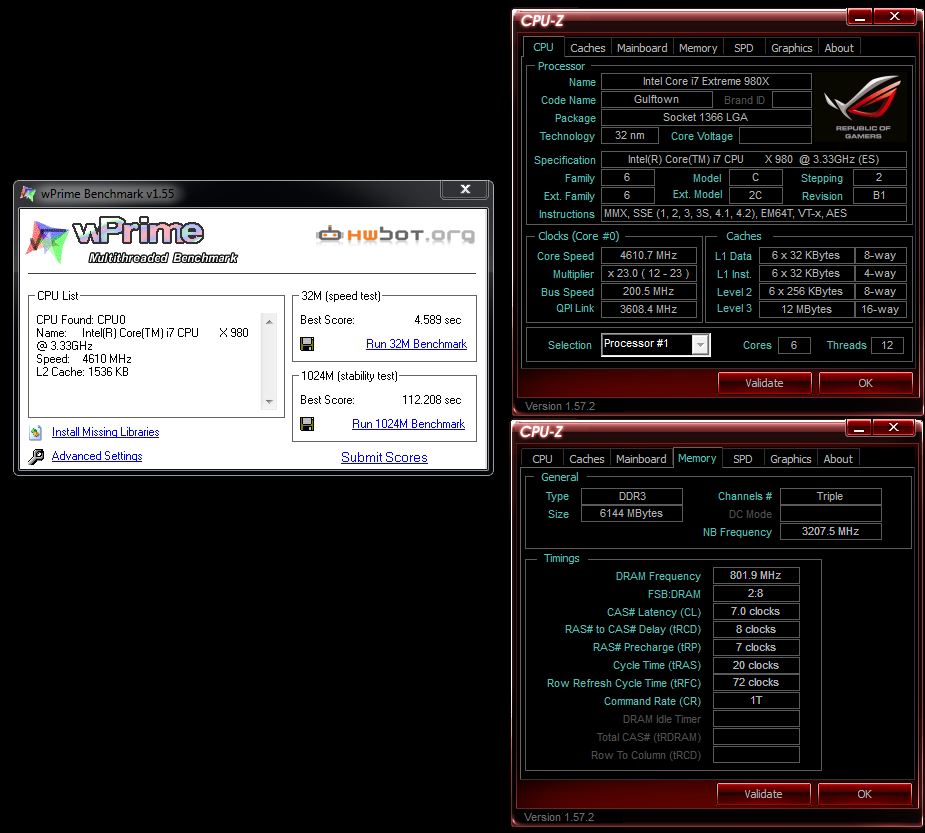This screenshot has width=925, height=833.
Task: Click the 1024M Best Score 112.208 sec
Action: [432, 400]
